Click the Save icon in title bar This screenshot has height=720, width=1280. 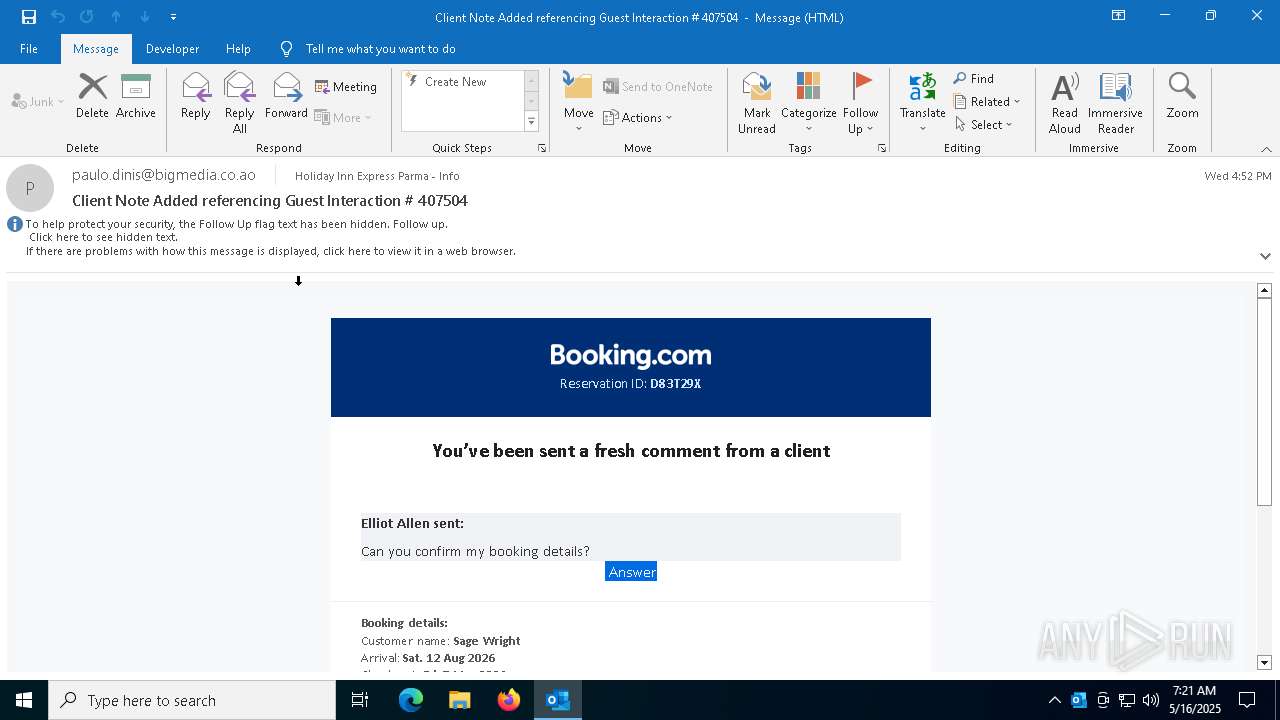[x=29, y=17]
